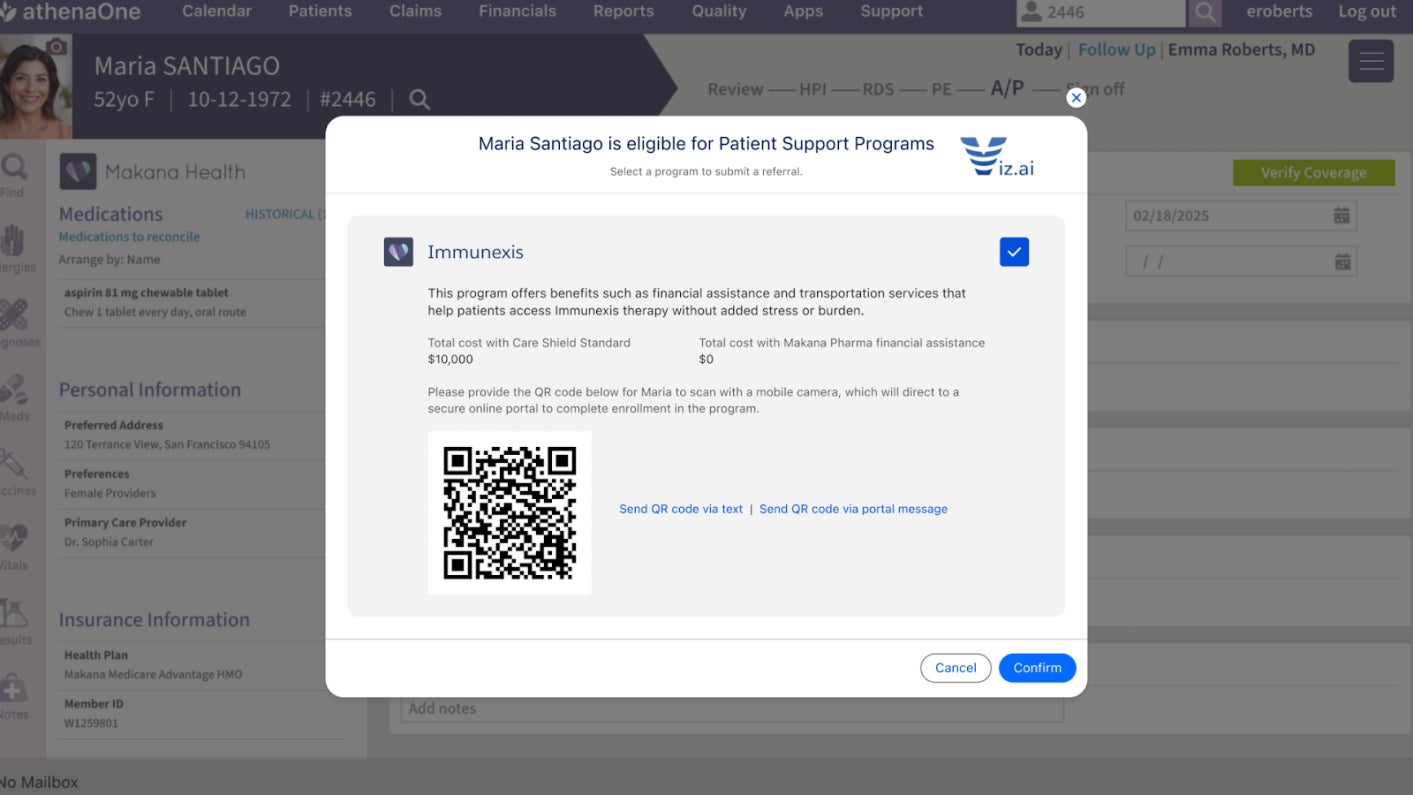Click the Member ID W1259801 value
This screenshot has height=795, width=1413.
(91, 723)
